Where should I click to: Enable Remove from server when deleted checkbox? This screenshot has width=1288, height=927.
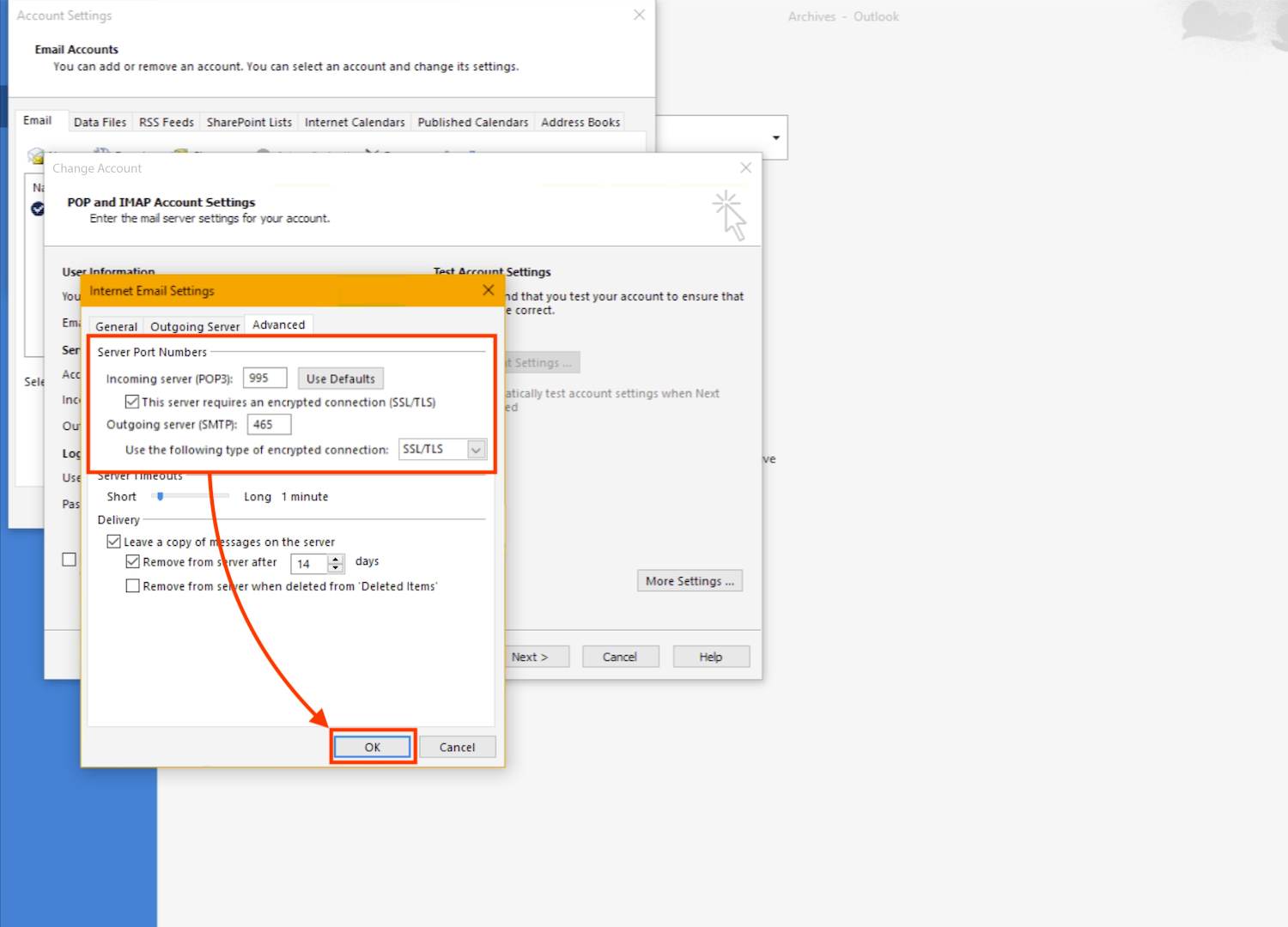pos(132,586)
